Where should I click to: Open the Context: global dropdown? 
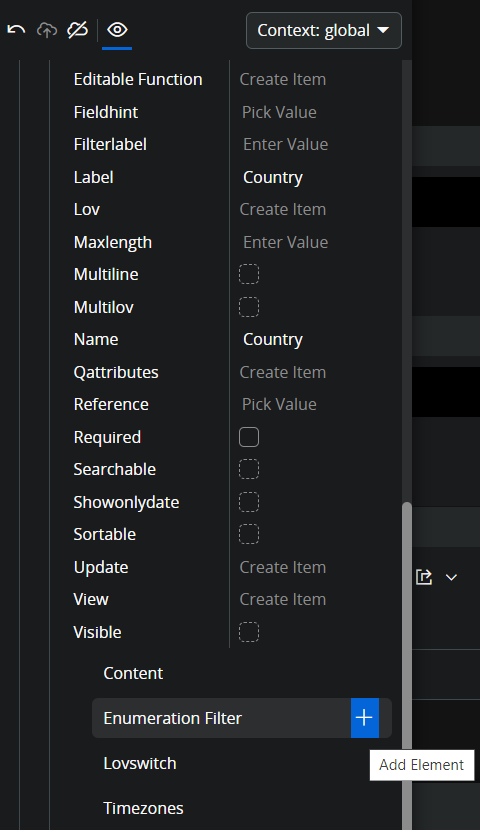323,31
